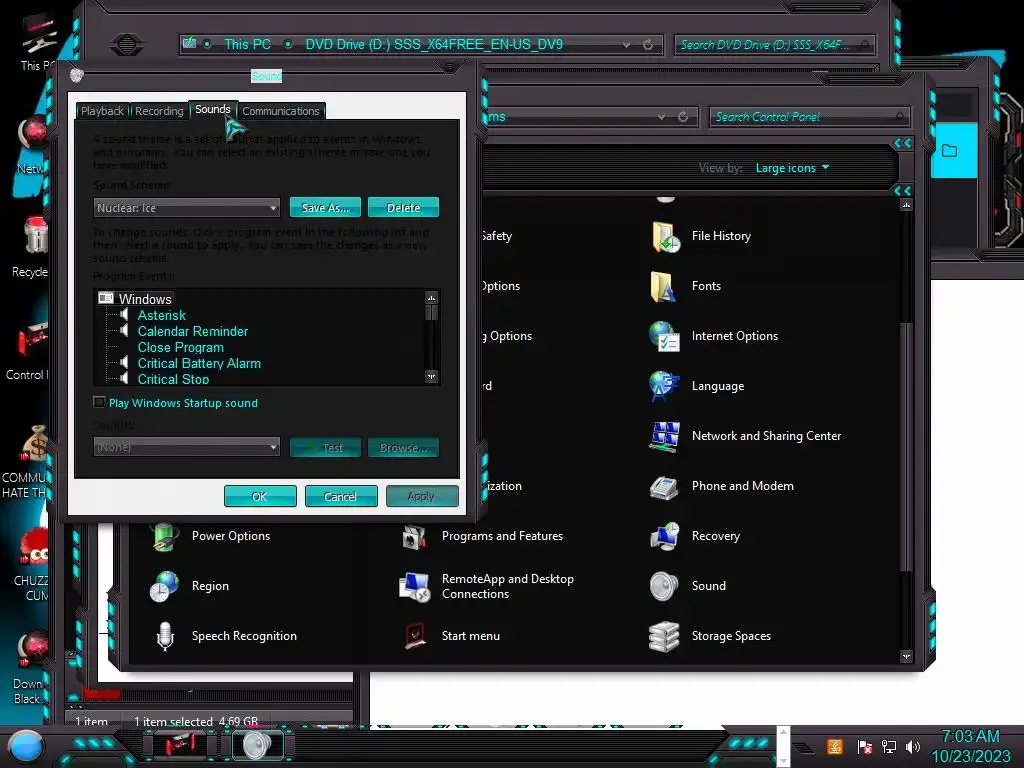Click the DVD Drive (D:) breadcrumb segment

[x=434, y=44]
